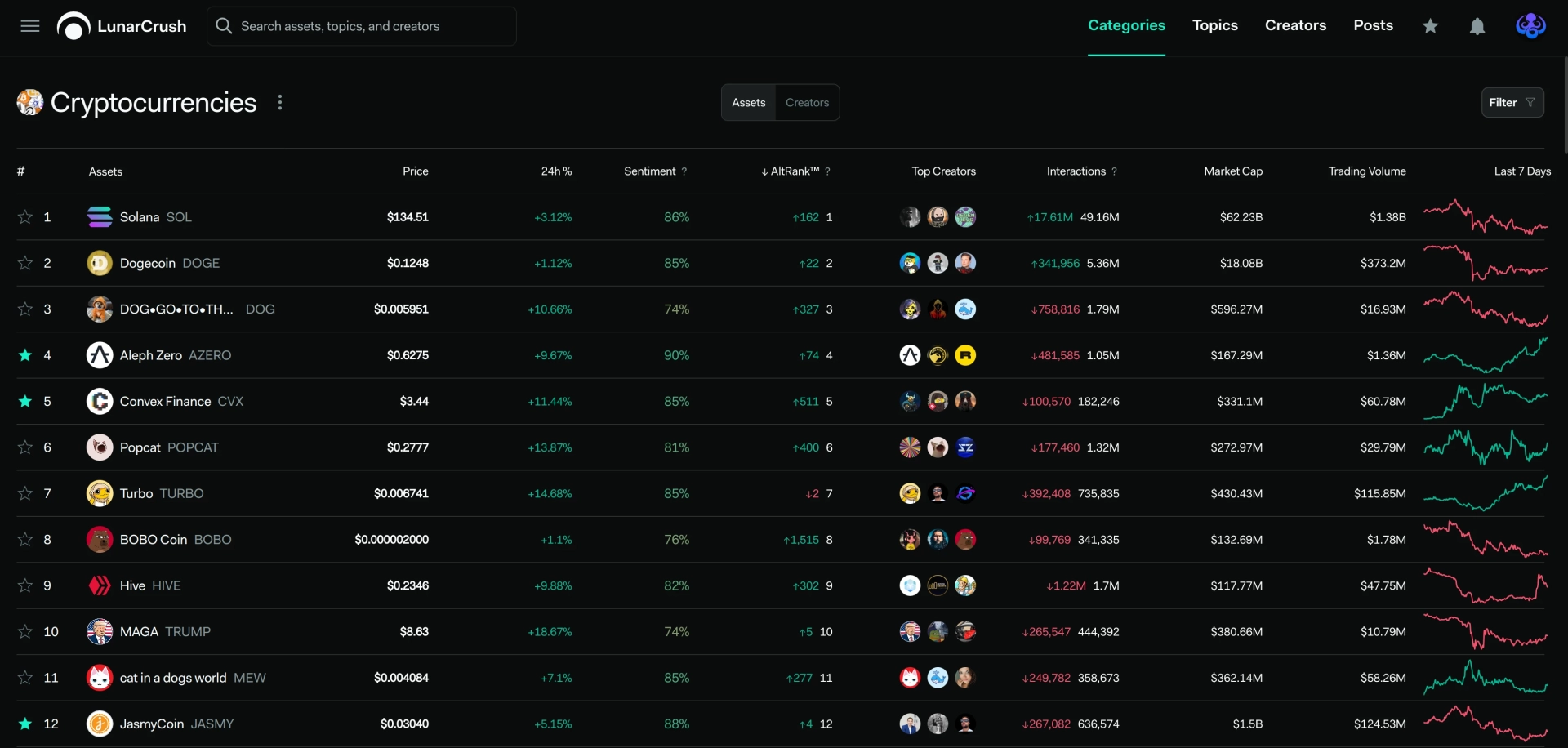Open the hamburger menu
The image size is (1568, 748).
pos(30,26)
